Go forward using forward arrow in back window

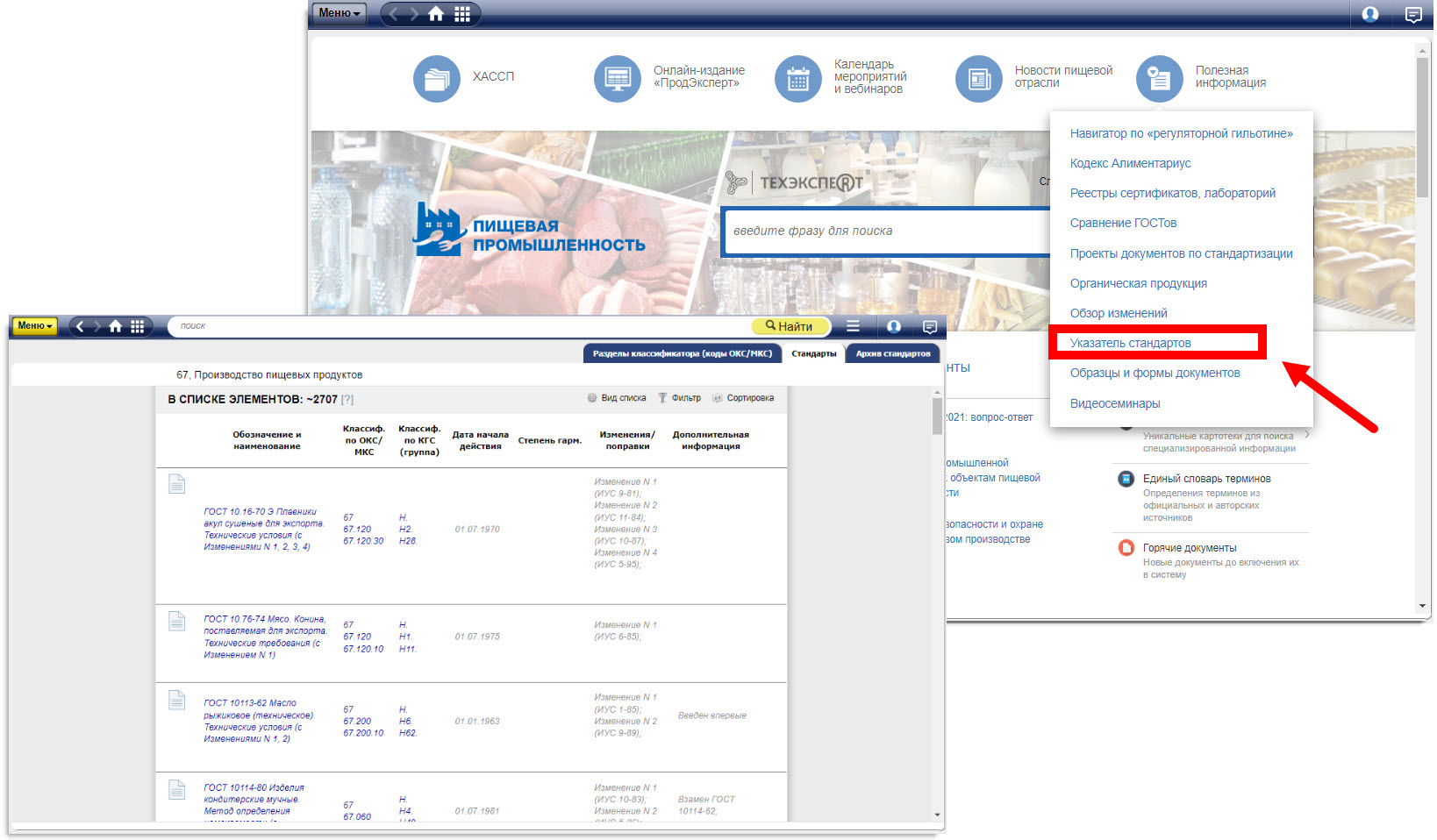413,13
